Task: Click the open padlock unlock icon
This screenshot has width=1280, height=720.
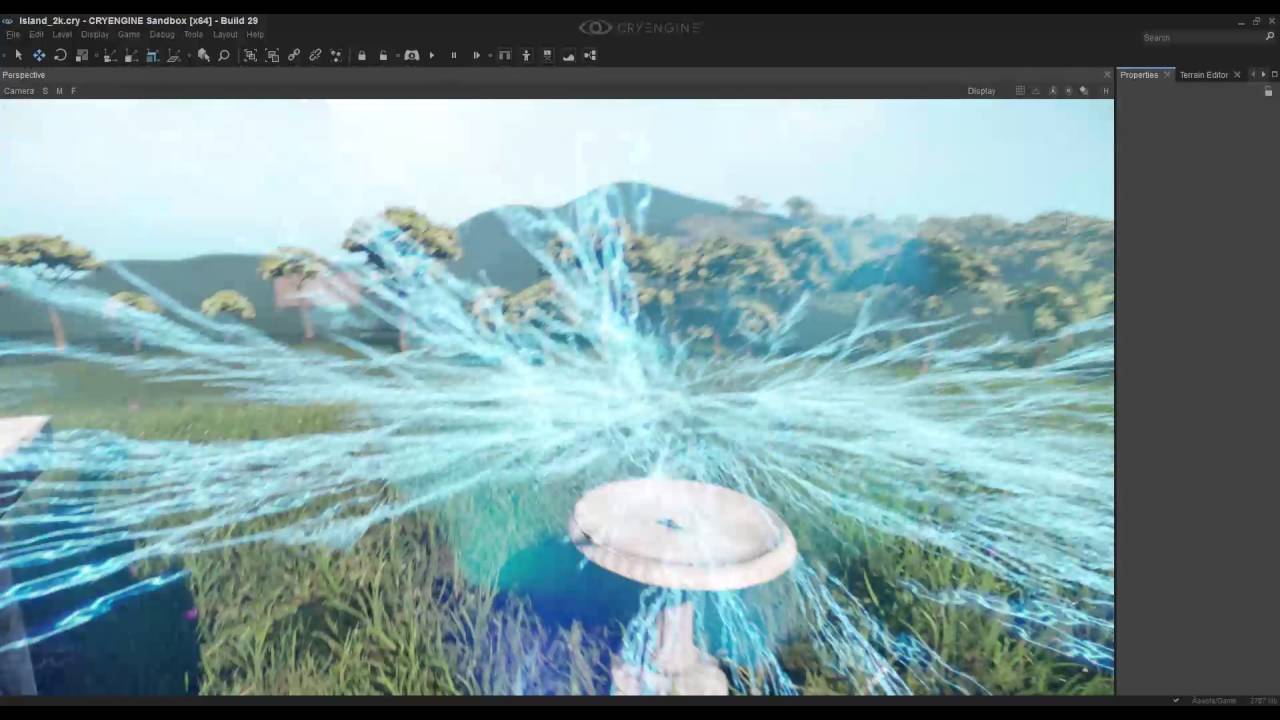Action: 383,55
